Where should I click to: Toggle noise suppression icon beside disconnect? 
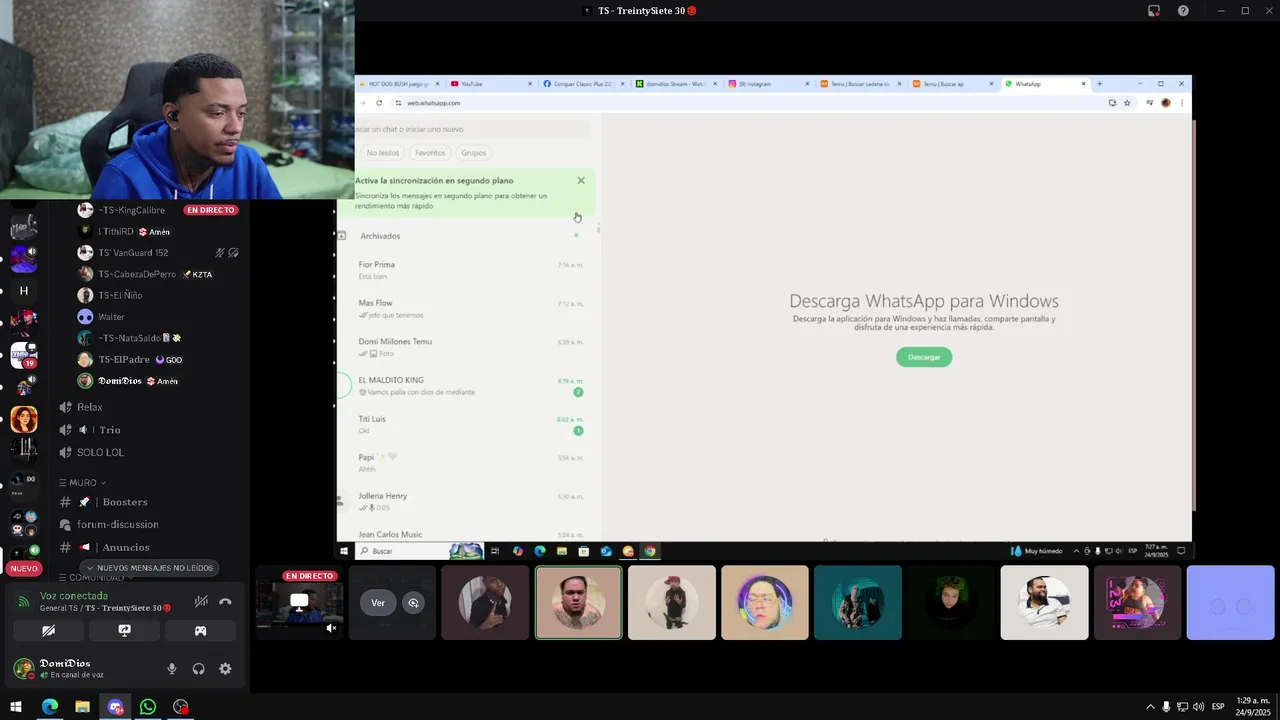(x=201, y=601)
